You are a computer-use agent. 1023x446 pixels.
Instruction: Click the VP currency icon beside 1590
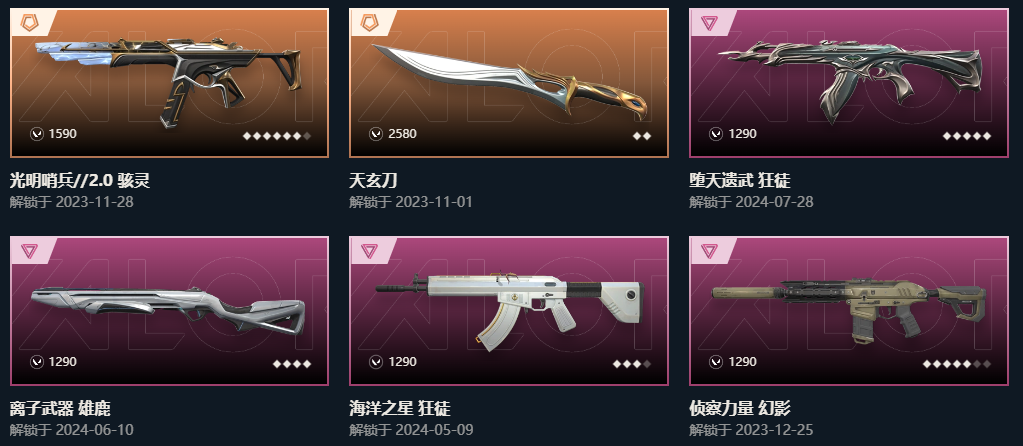[37, 134]
